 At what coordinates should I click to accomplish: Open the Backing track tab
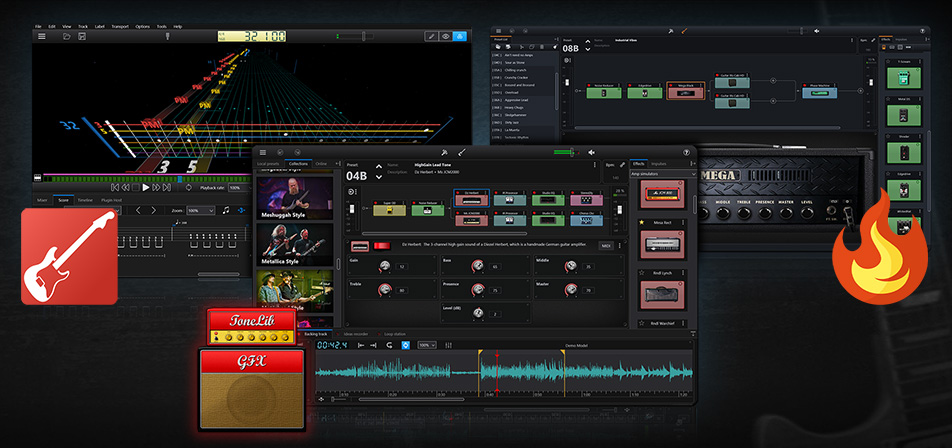point(315,334)
